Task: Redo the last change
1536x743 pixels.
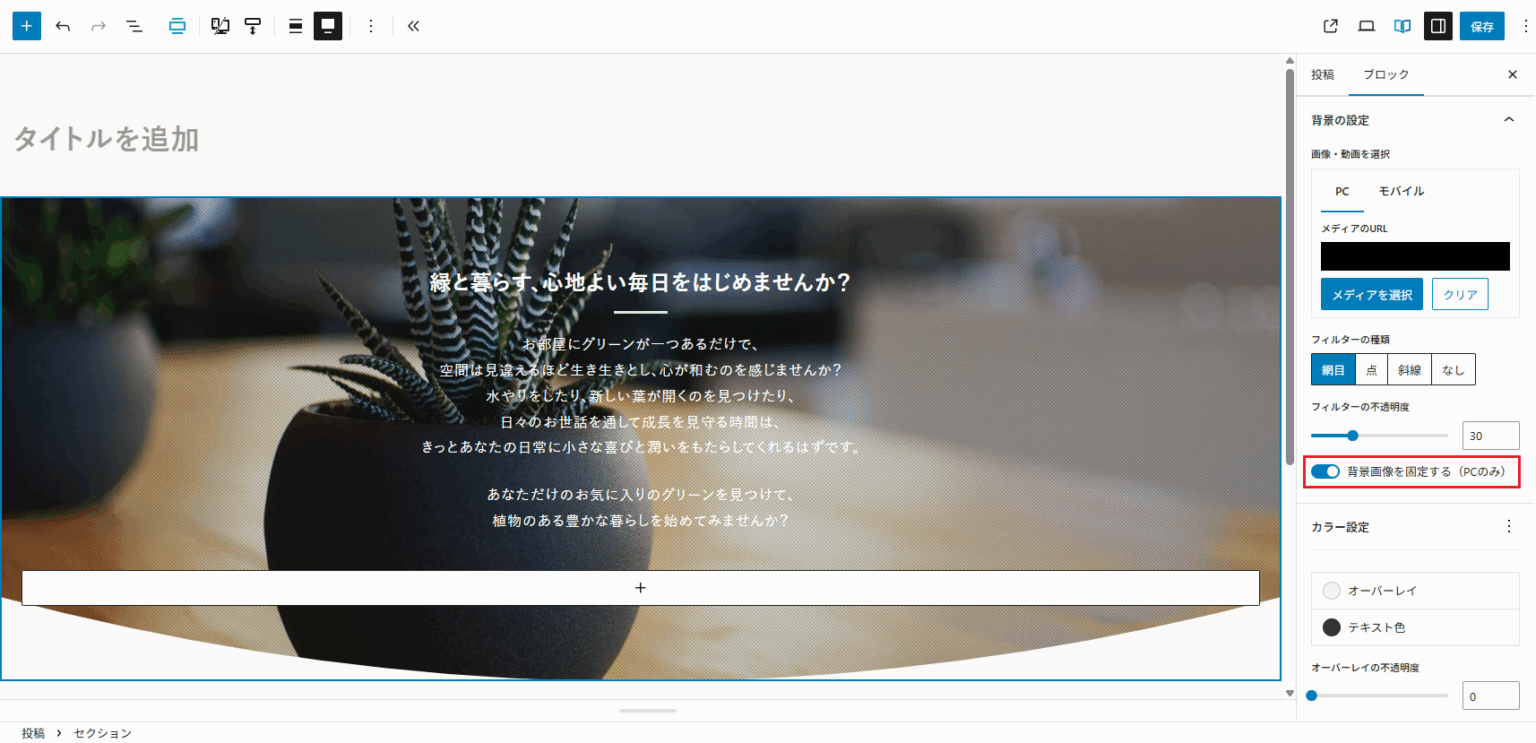Action: coord(98,25)
